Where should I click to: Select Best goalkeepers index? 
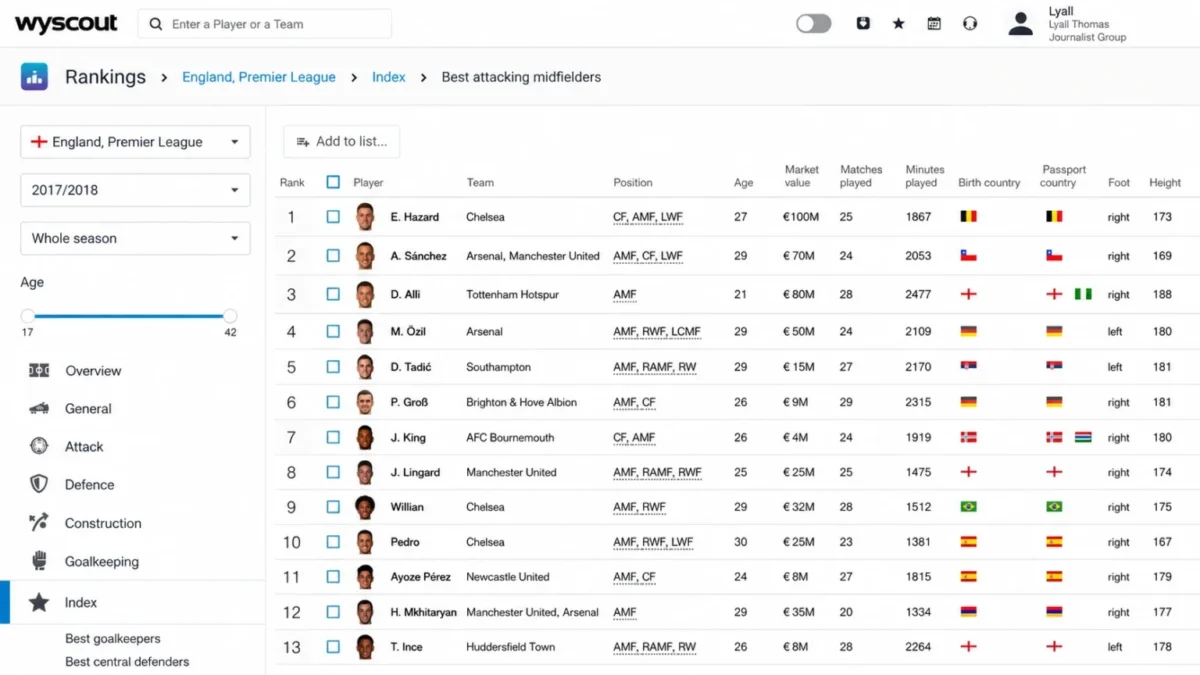(113, 639)
